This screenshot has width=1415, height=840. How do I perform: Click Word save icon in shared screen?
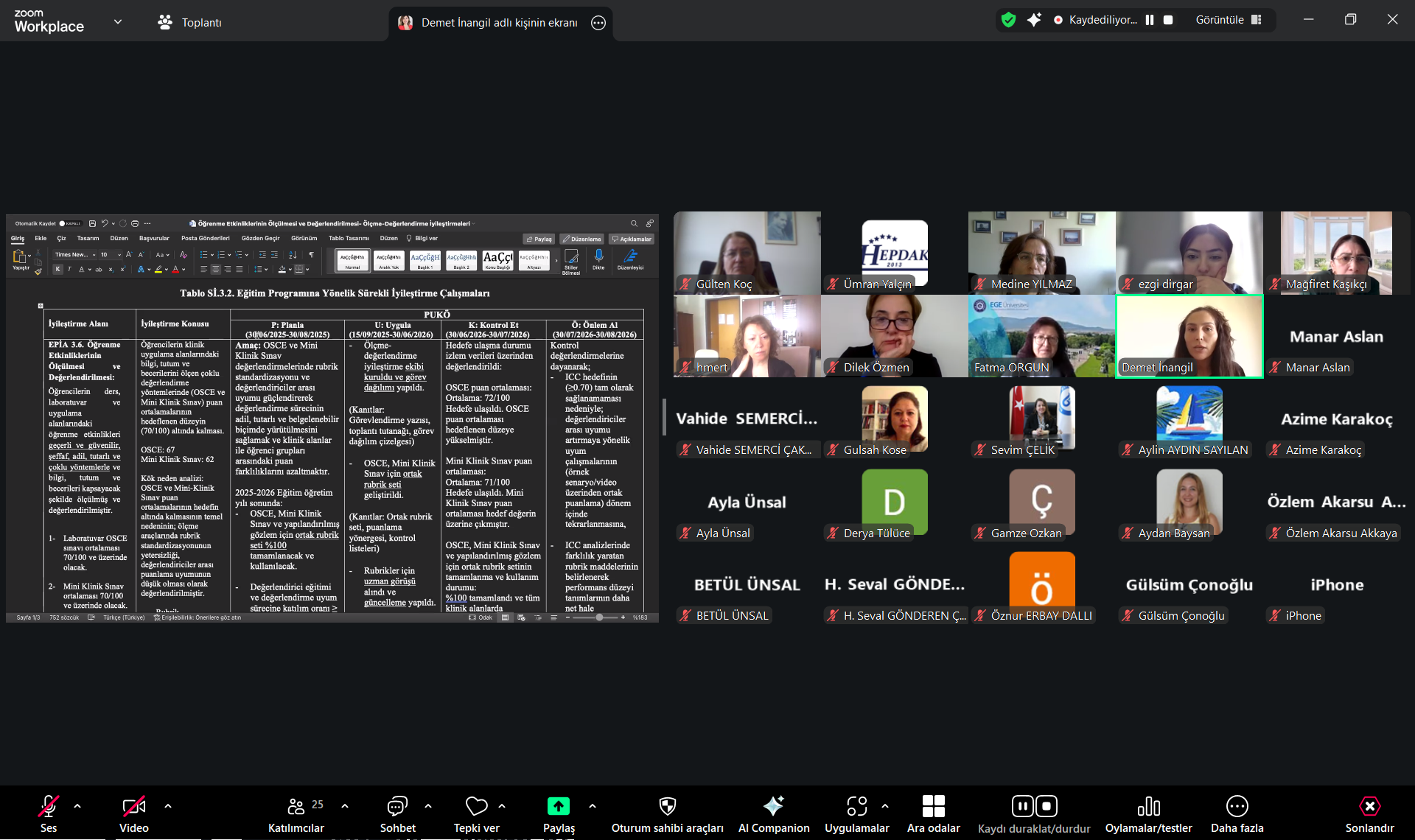tap(92, 223)
